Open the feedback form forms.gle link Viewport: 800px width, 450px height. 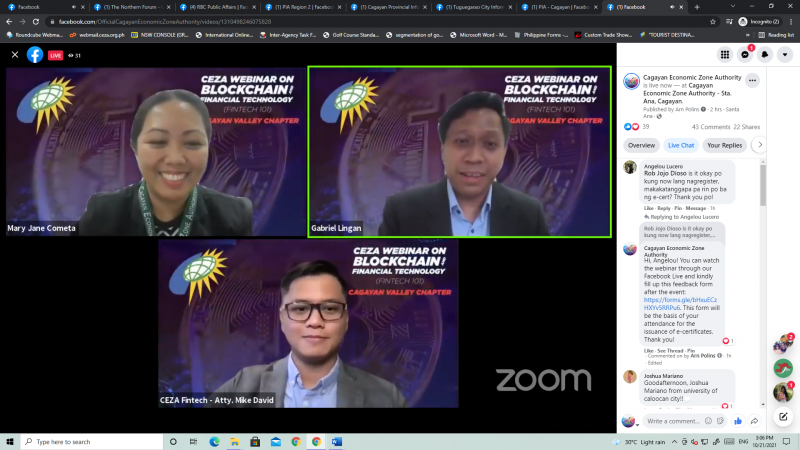(680, 304)
